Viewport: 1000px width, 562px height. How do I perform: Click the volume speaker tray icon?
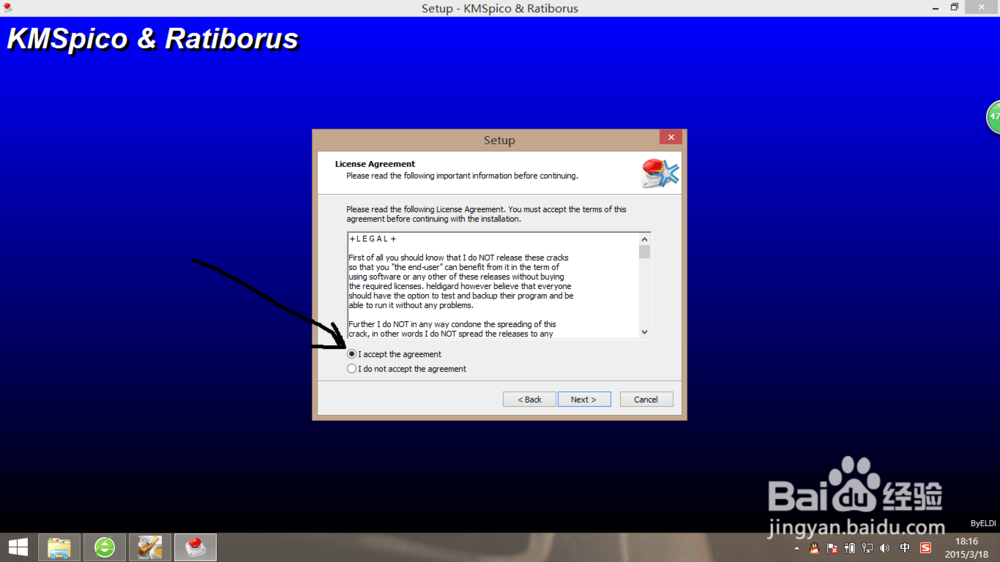click(885, 548)
